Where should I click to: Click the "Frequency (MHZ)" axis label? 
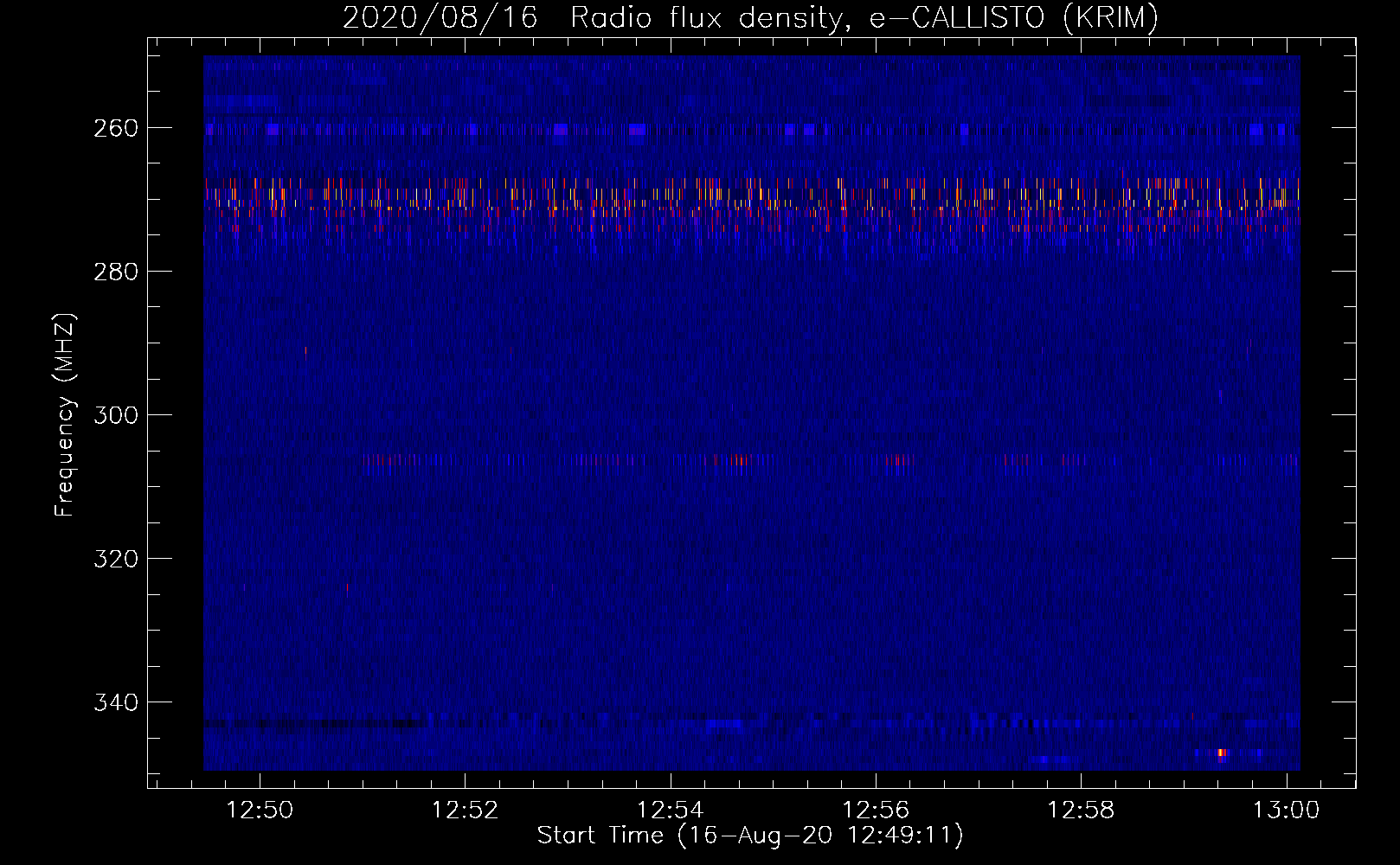[x=65, y=414]
